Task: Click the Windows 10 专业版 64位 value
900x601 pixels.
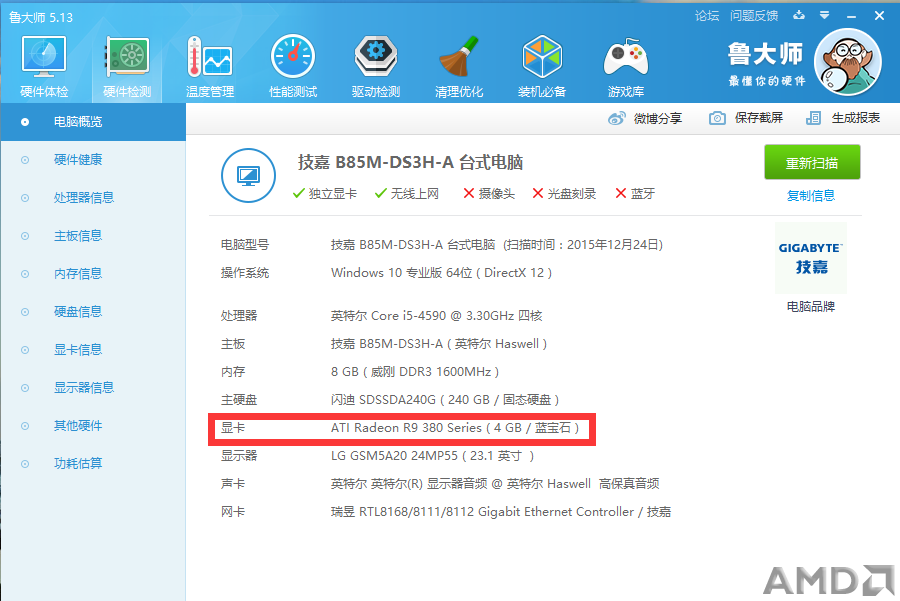Action: [x=441, y=273]
